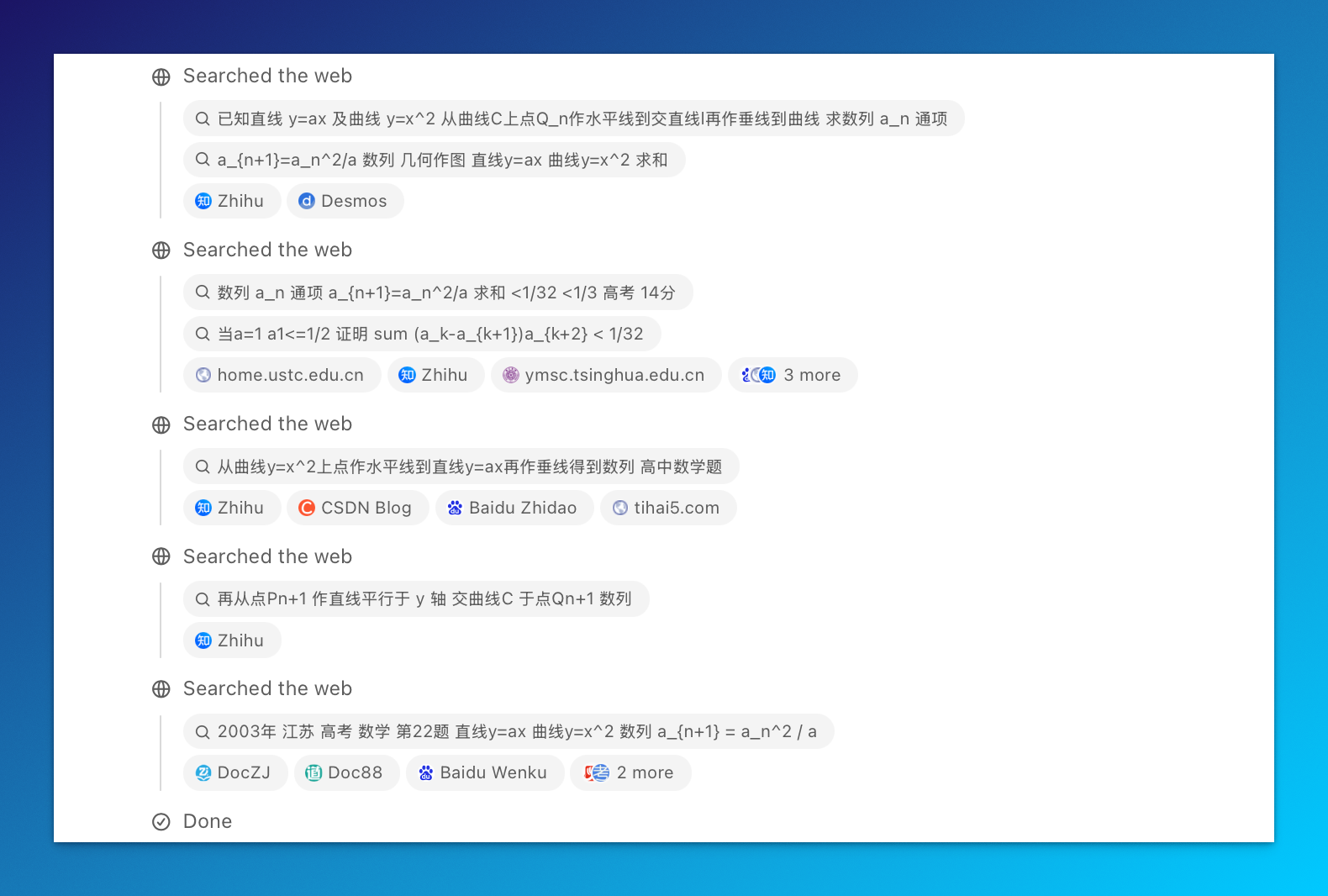This screenshot has height=896, width=1328.
Task: Expand the '2 more' sources chip
Action: [630, 772]
